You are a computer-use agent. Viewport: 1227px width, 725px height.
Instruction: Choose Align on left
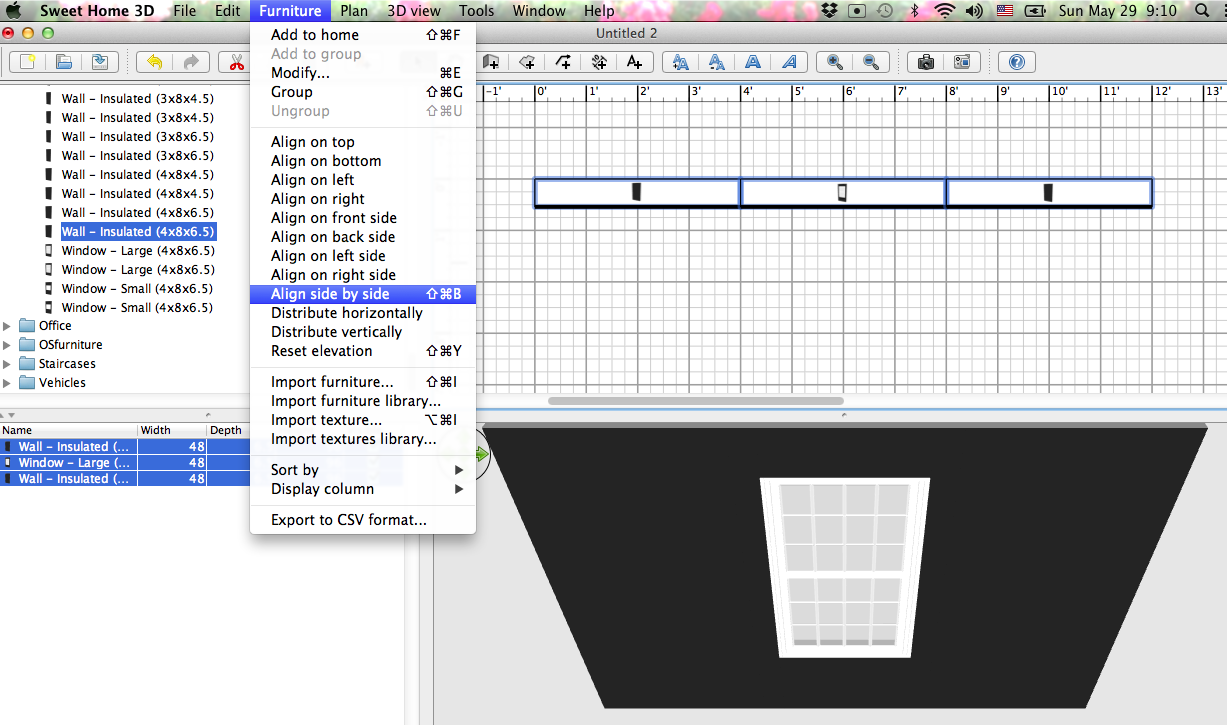click(x=363, y=180)
